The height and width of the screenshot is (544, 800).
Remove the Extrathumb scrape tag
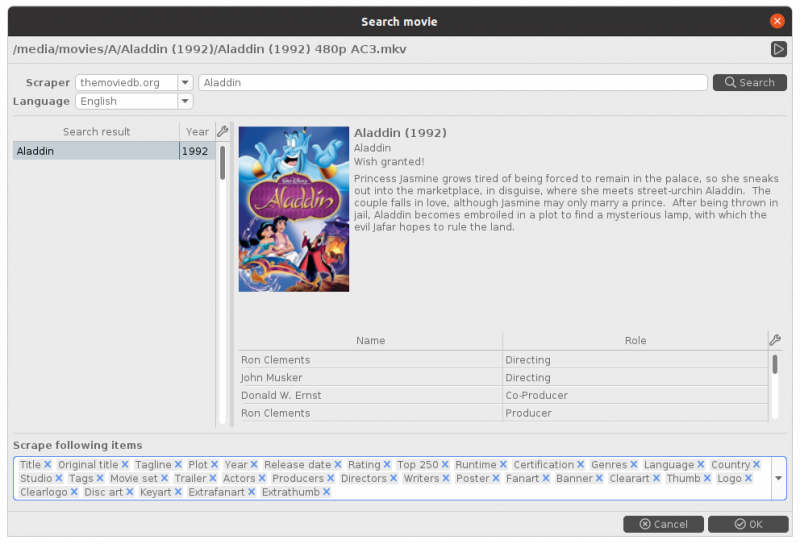(x=326, y=492)
